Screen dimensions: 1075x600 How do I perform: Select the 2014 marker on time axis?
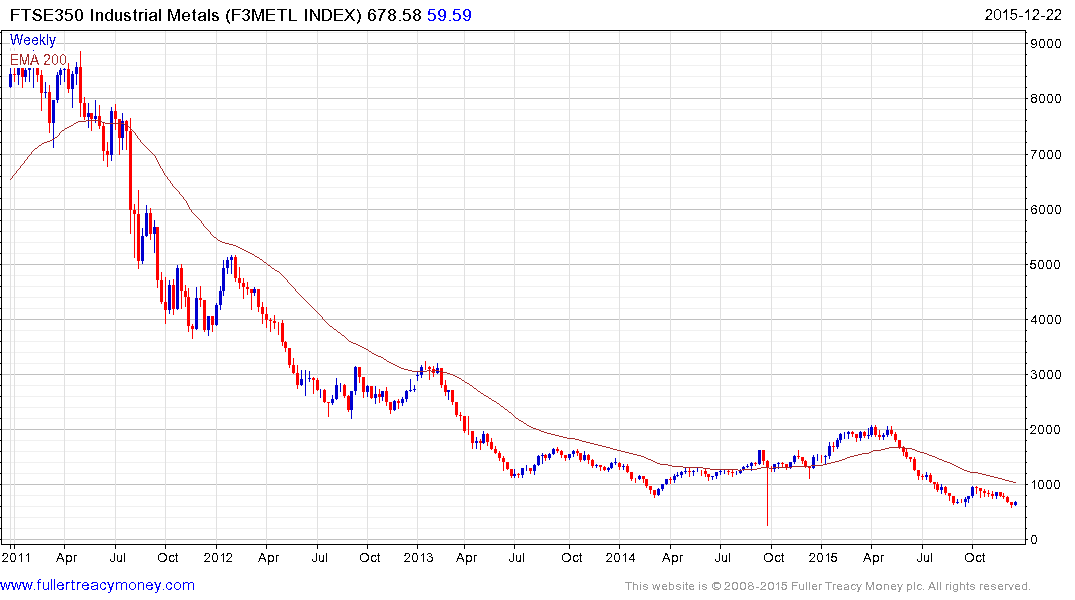[x=620, y=556]
